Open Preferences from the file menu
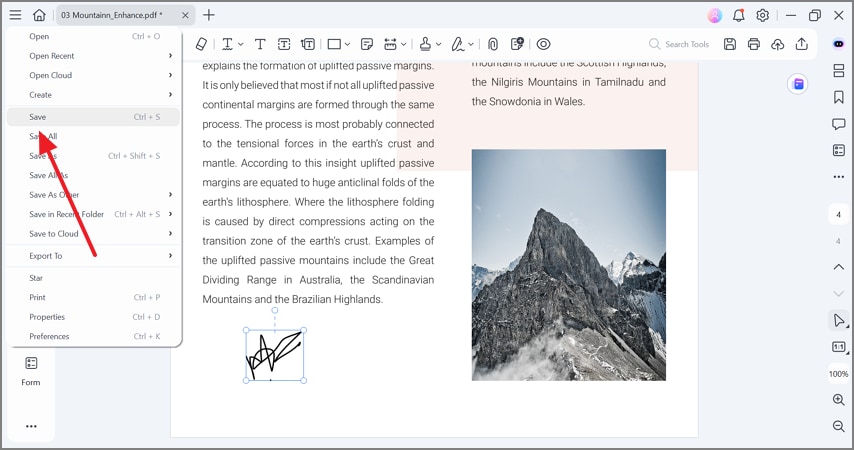Viewport: 854px width, 450px height. tap(93, 337)
